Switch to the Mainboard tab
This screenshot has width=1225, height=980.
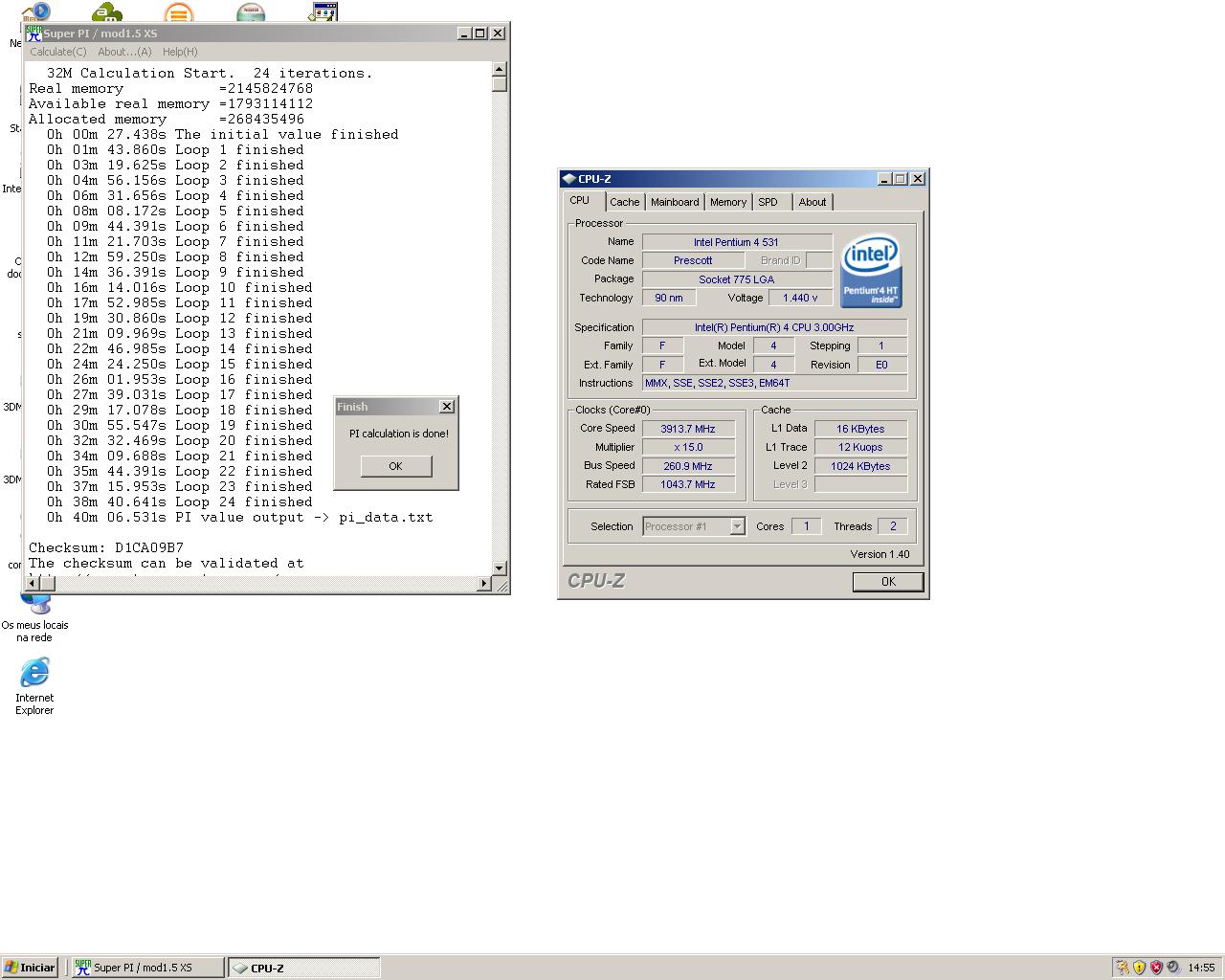coord(675,202)
